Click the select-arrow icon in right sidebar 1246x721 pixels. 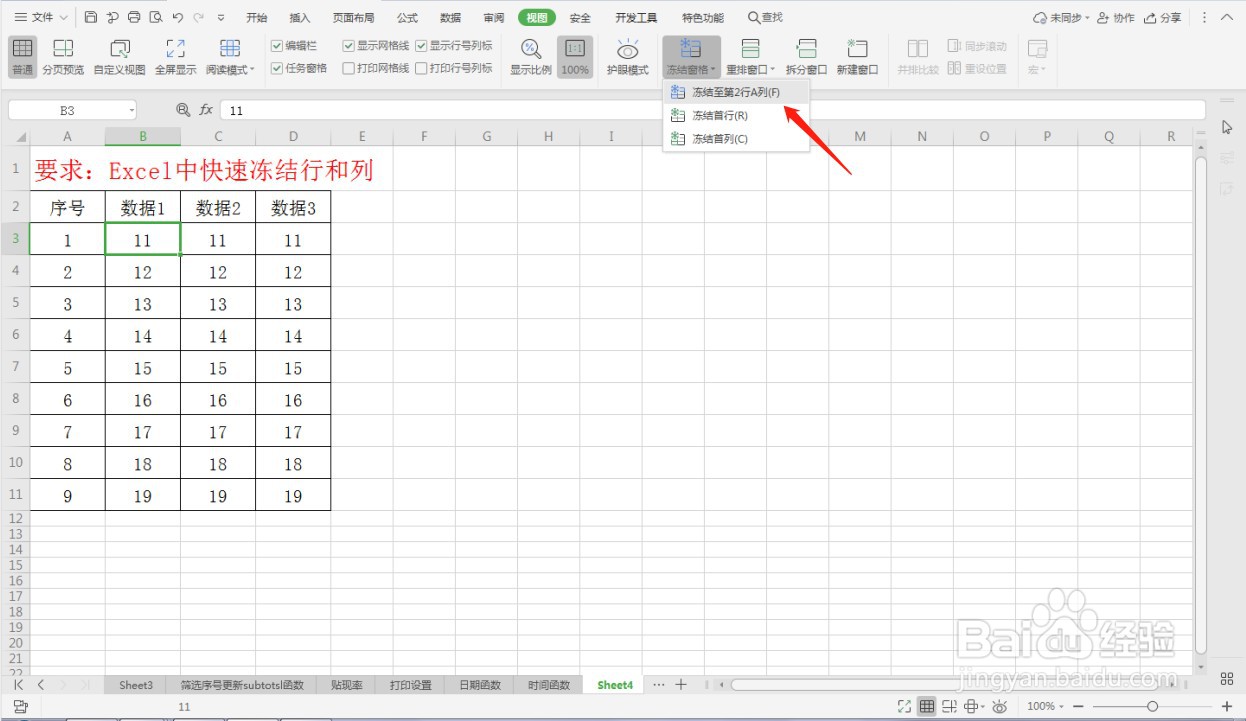pyautogui.click(x=1228, y=127)
